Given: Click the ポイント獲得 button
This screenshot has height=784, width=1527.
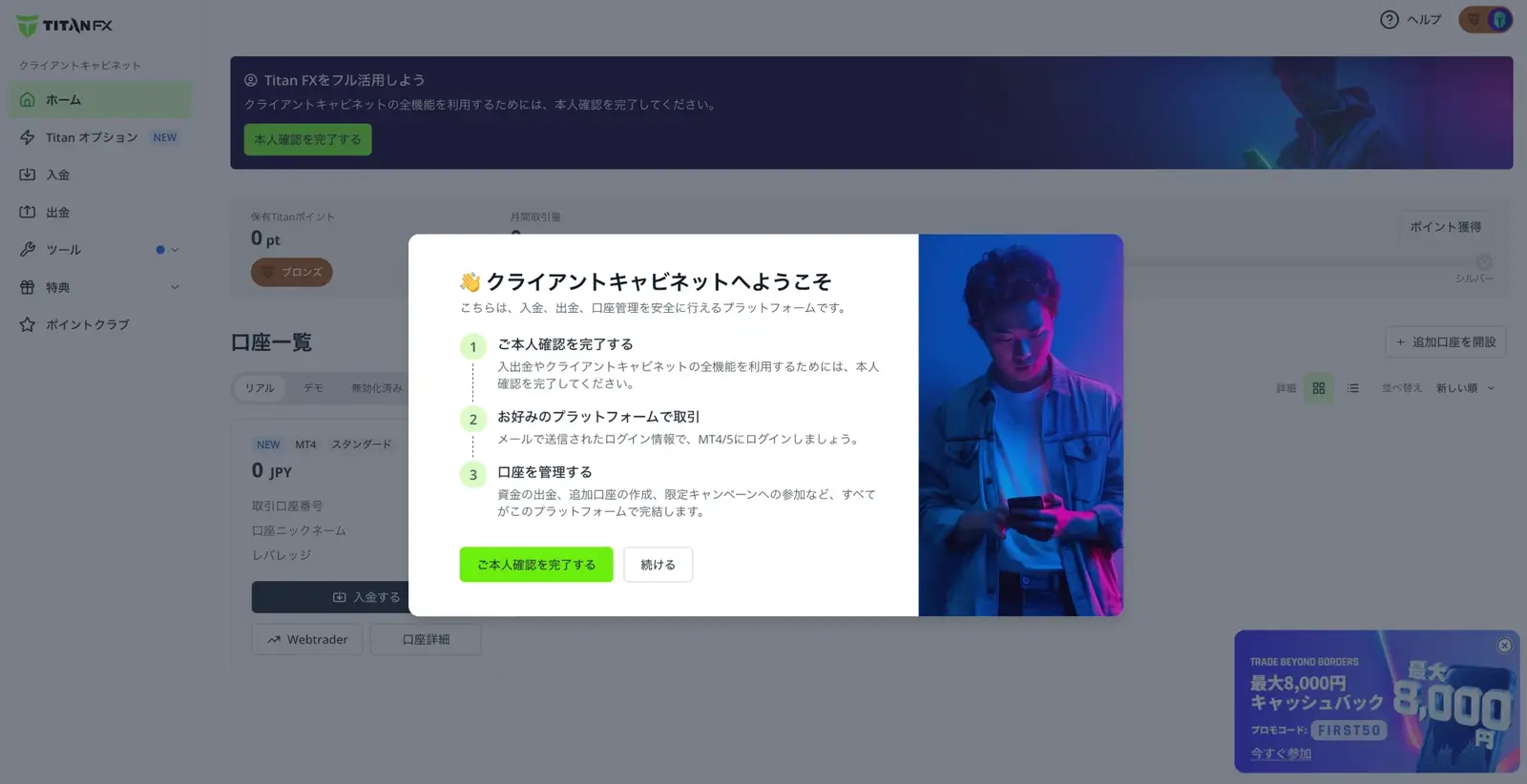Looking at the screenshot, I should click(x=1445, y=227).
